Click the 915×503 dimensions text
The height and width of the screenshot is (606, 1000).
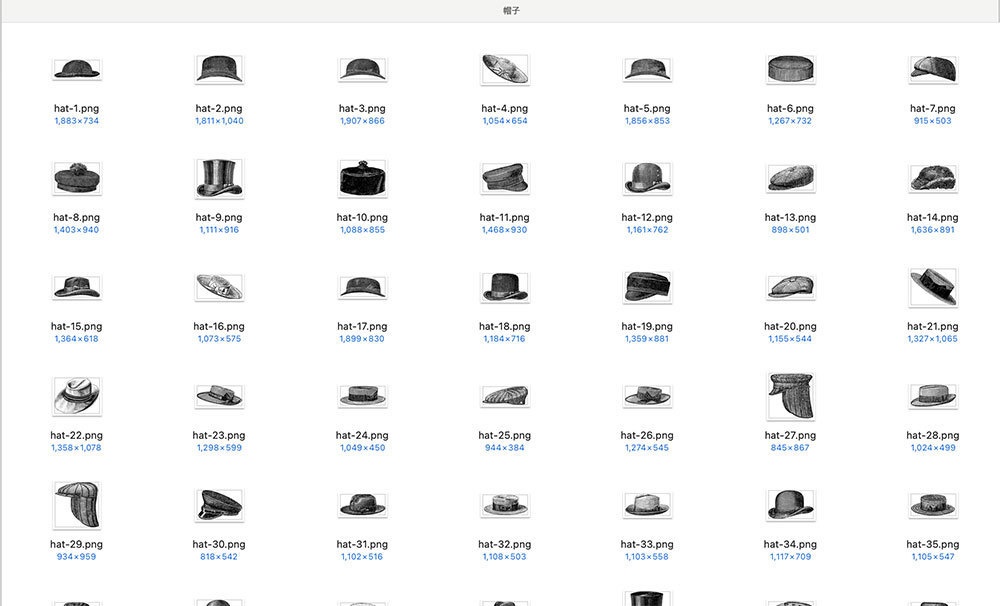pyautogui.click(x=932, y=121)
